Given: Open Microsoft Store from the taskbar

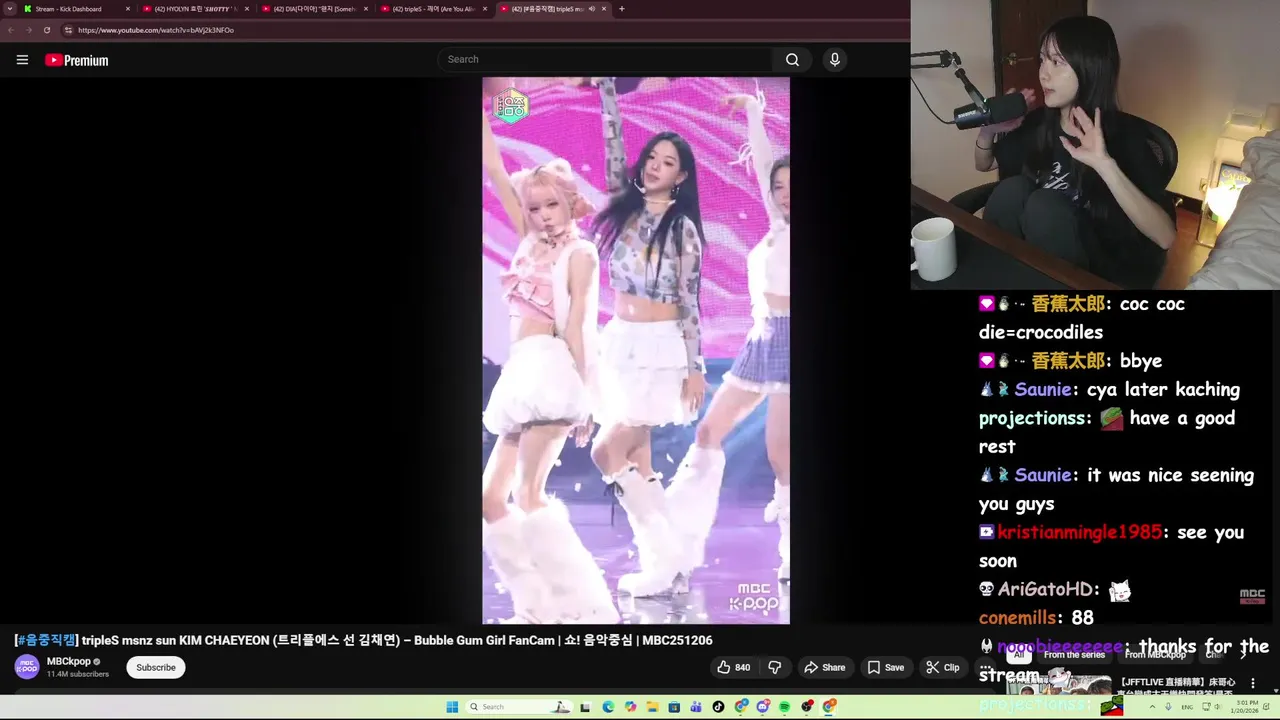Looking at the screenshot, I should tap(674, 707).
